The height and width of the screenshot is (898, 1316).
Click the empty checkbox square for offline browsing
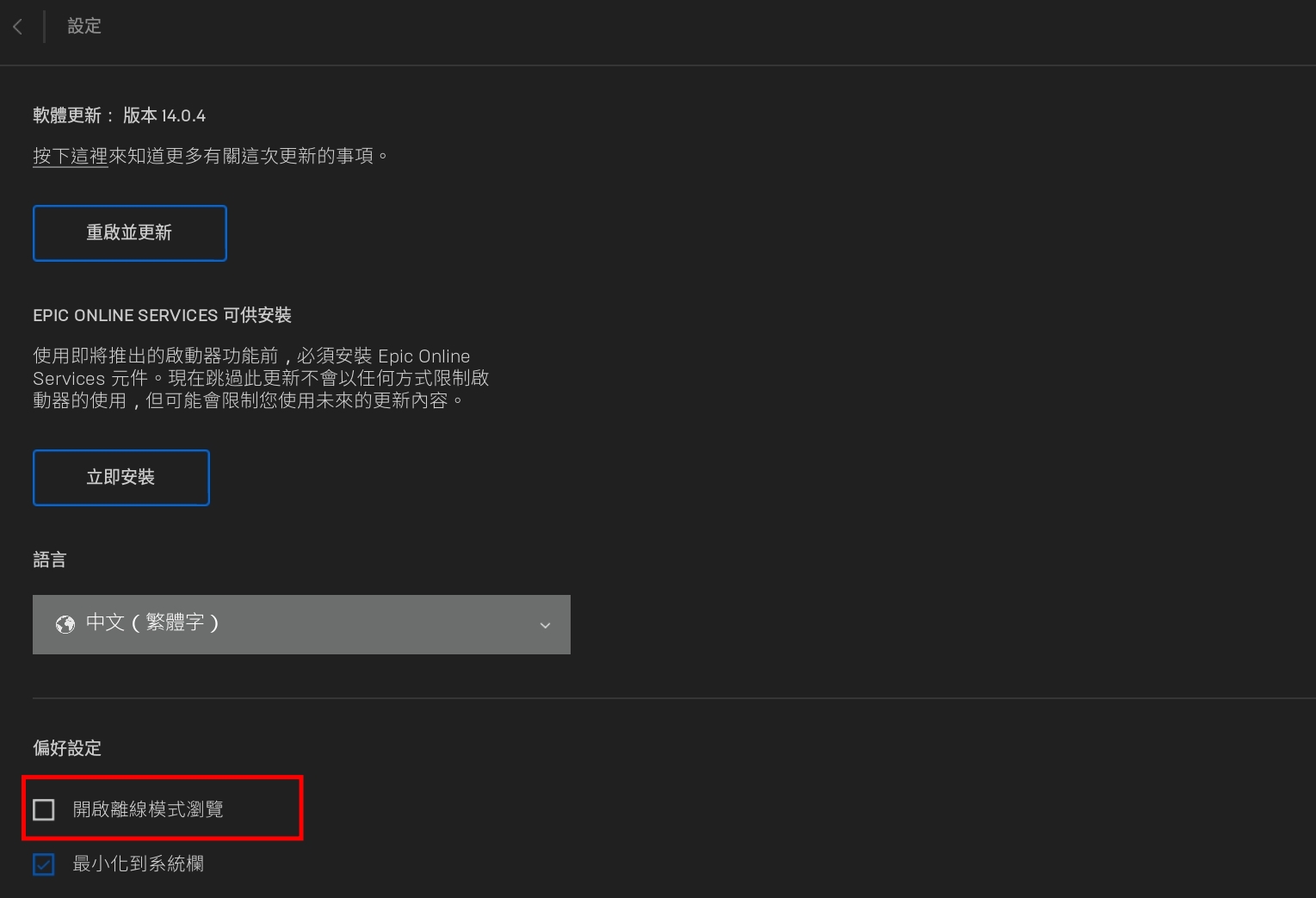(x=43, y=809)
